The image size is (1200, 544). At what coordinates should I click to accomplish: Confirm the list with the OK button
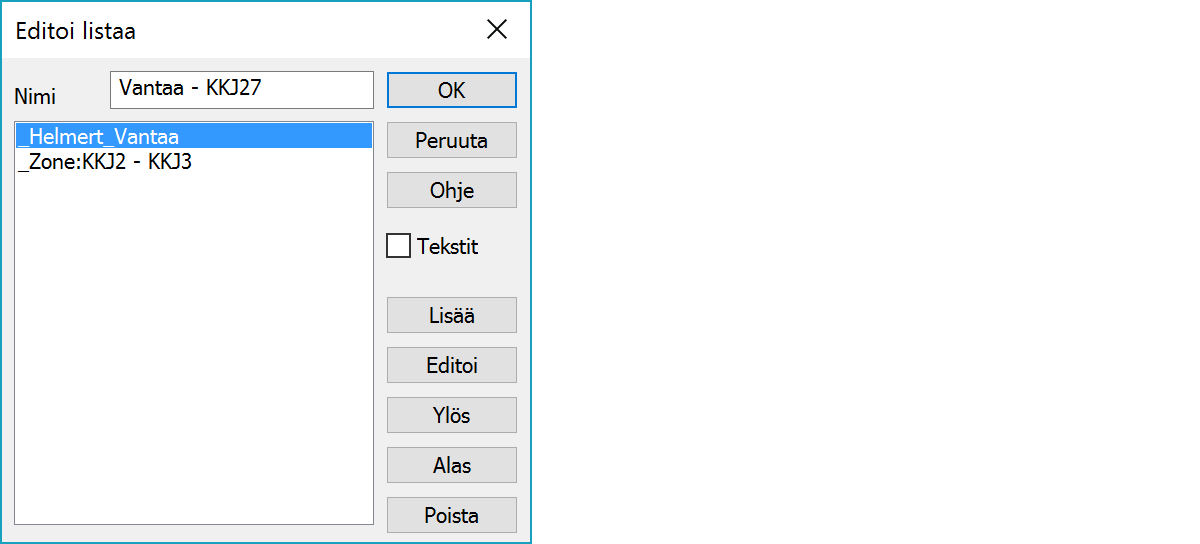pyautogui.click(x=451, y=90)
